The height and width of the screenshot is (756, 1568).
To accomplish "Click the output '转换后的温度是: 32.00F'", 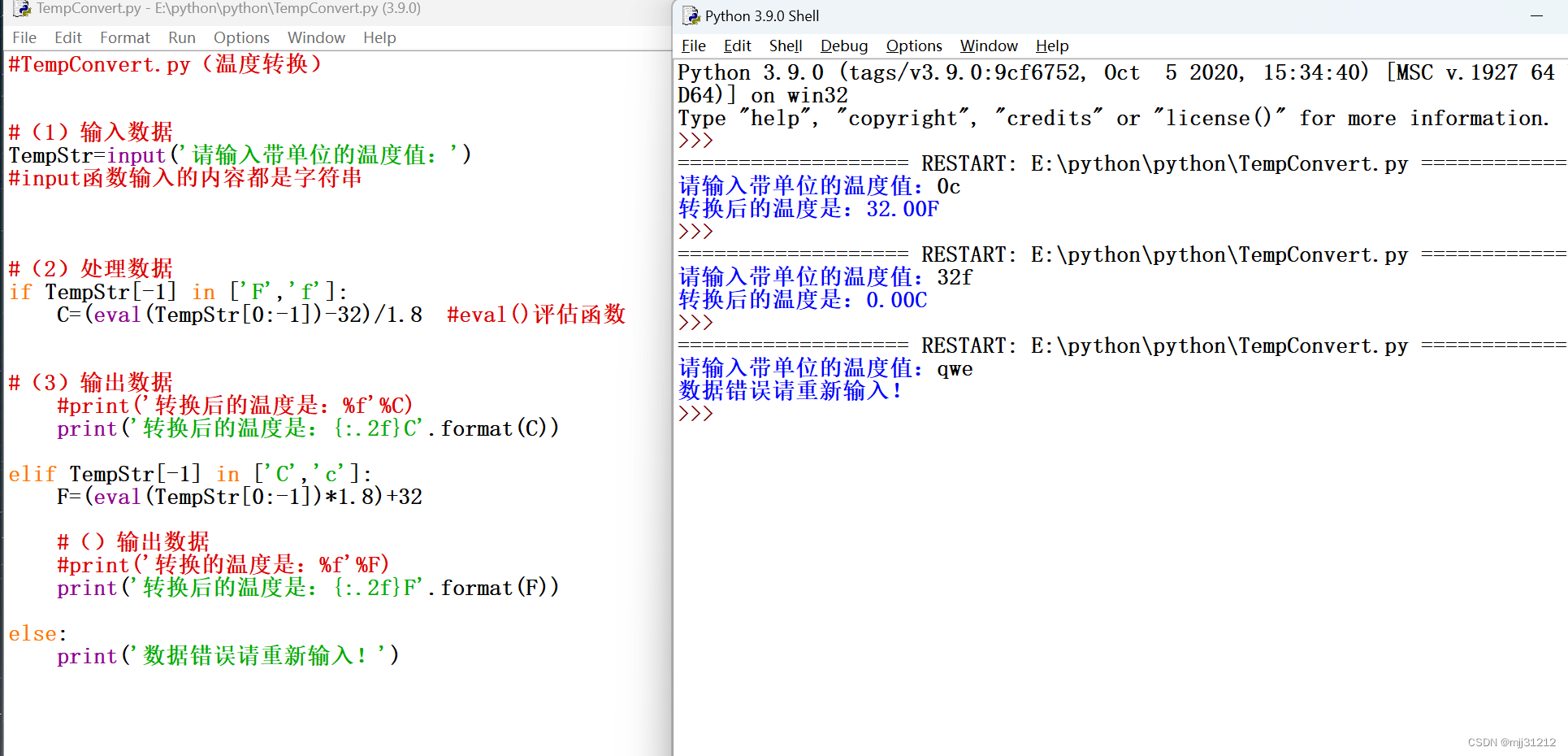I will click(808, 209).
